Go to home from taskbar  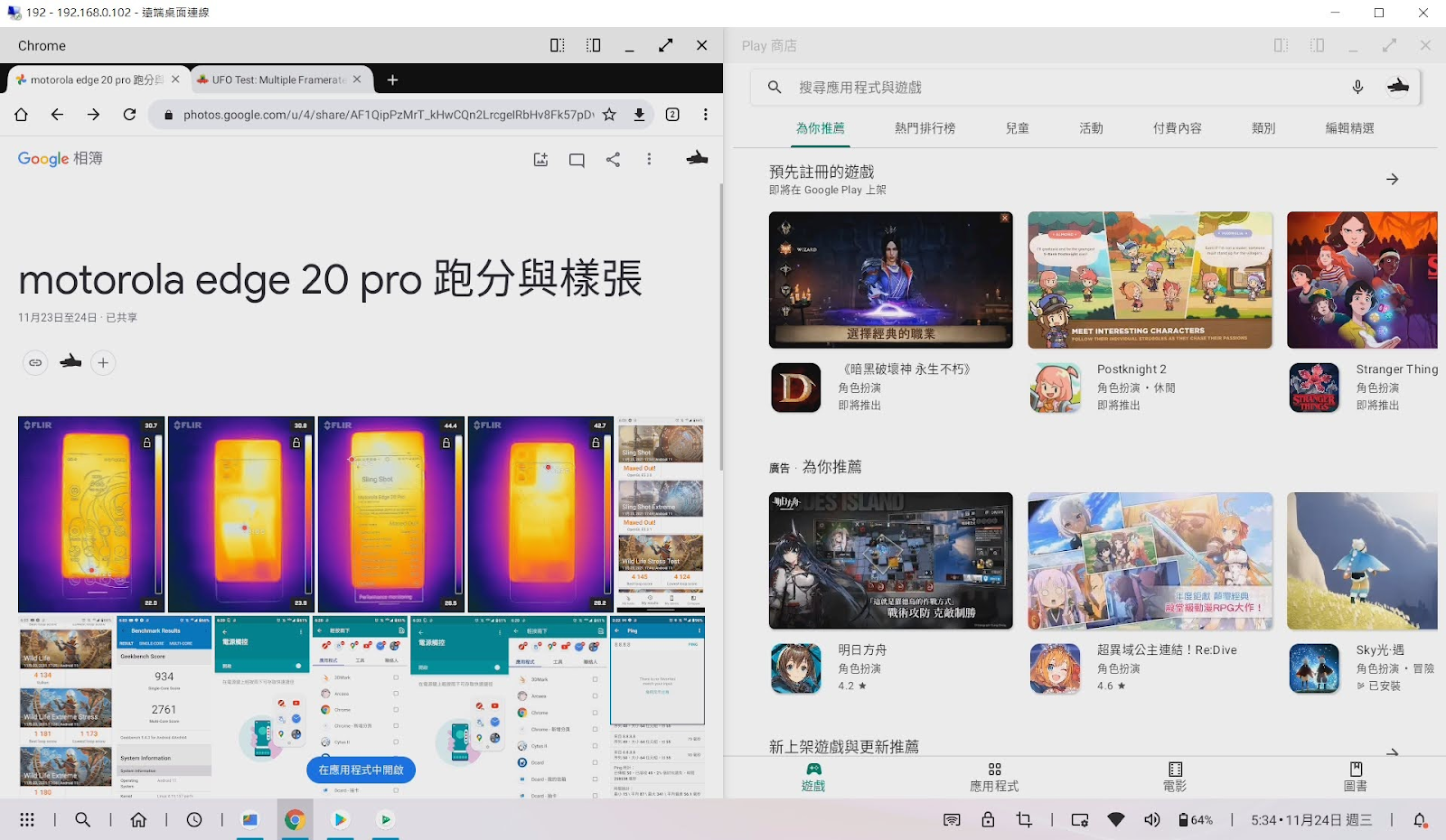138,820
